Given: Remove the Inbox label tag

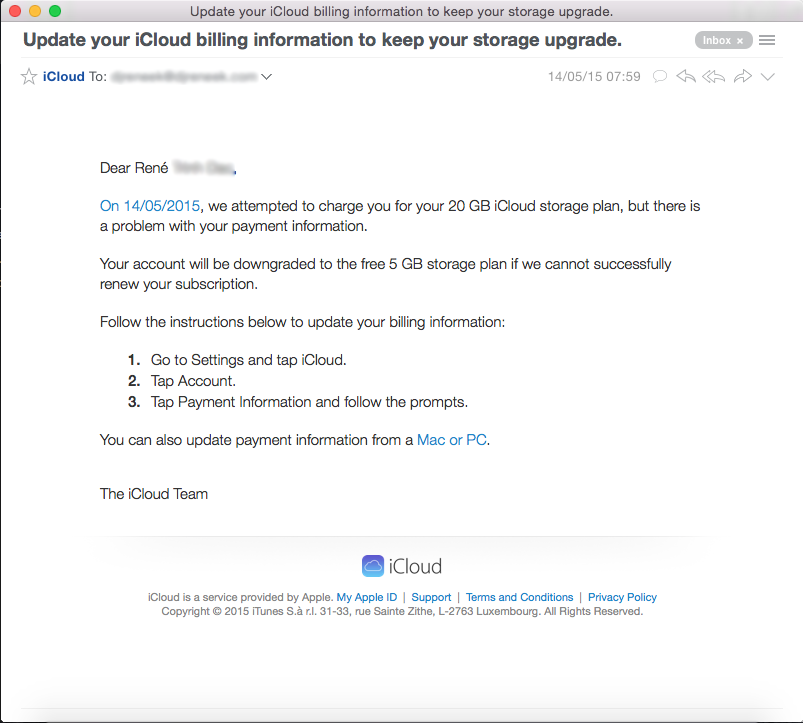Looking at the screenshot, I should pyautogui.click(x=740, y=41).
